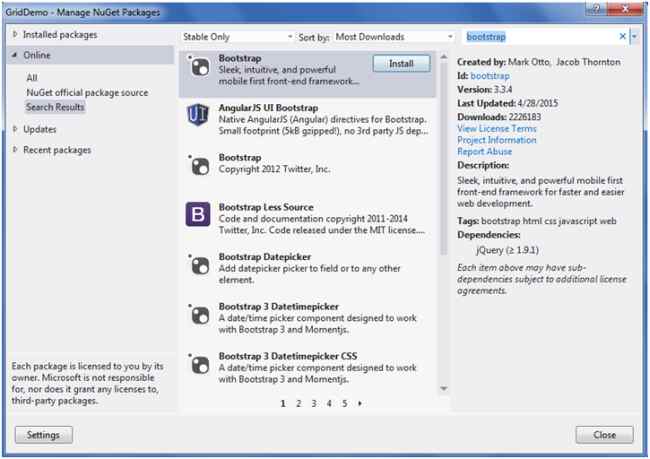Click the Bootstrap Datepicker package icon
This screenshot has width=650, height=459.
pos(199,265)
